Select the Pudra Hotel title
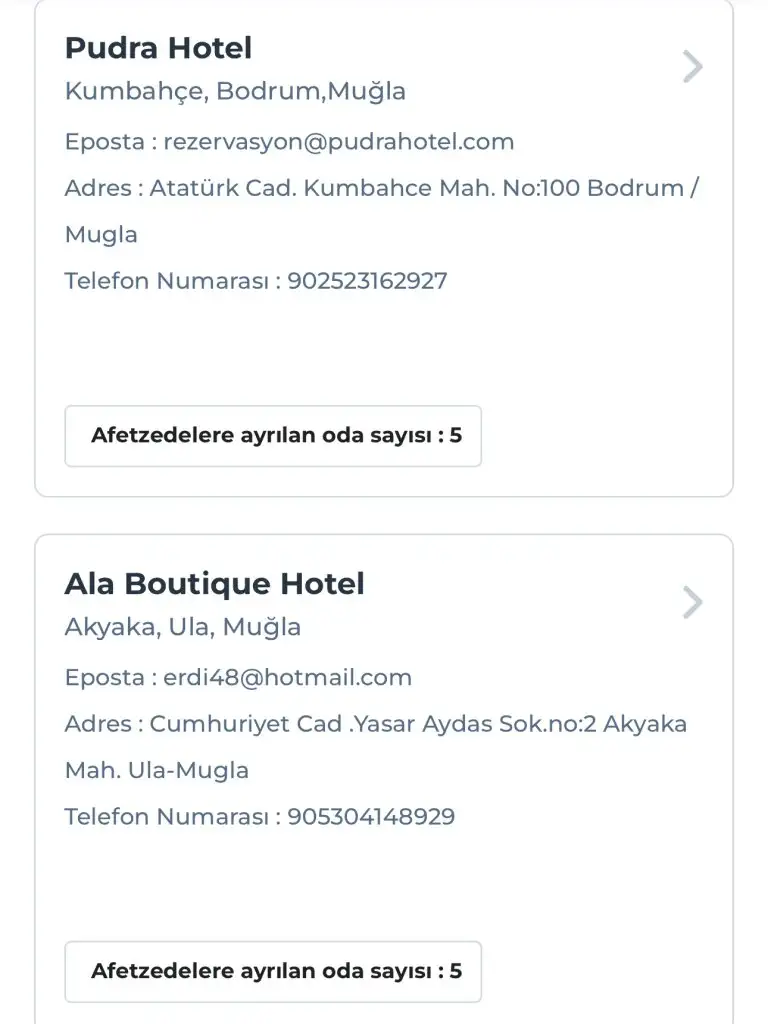Viewport: 768px width, 1024px height. [158, 48]
